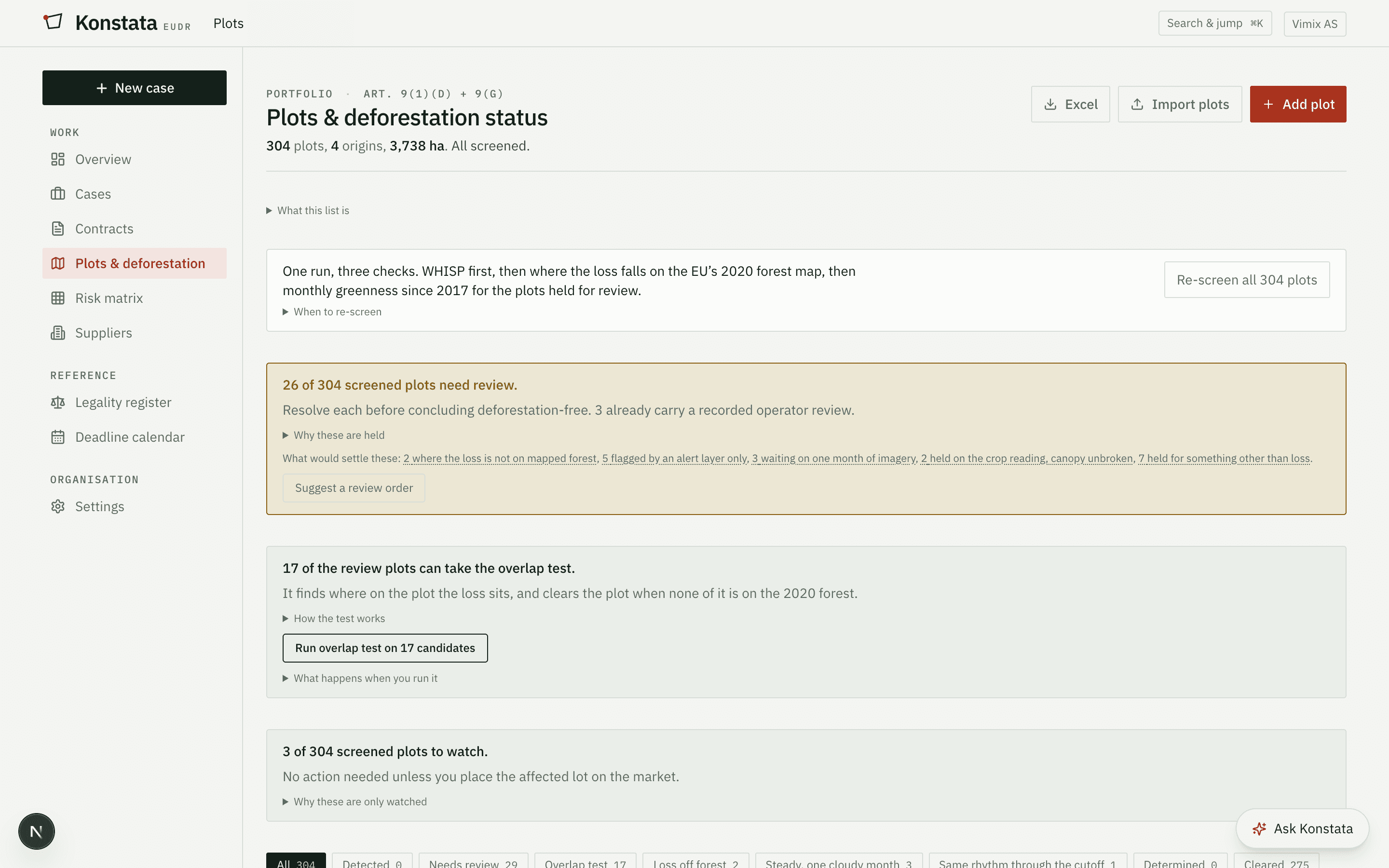This screenshot has height=868, width=1389.
Task: Open Risk matrix via table icon
Action: pos(58,298)
